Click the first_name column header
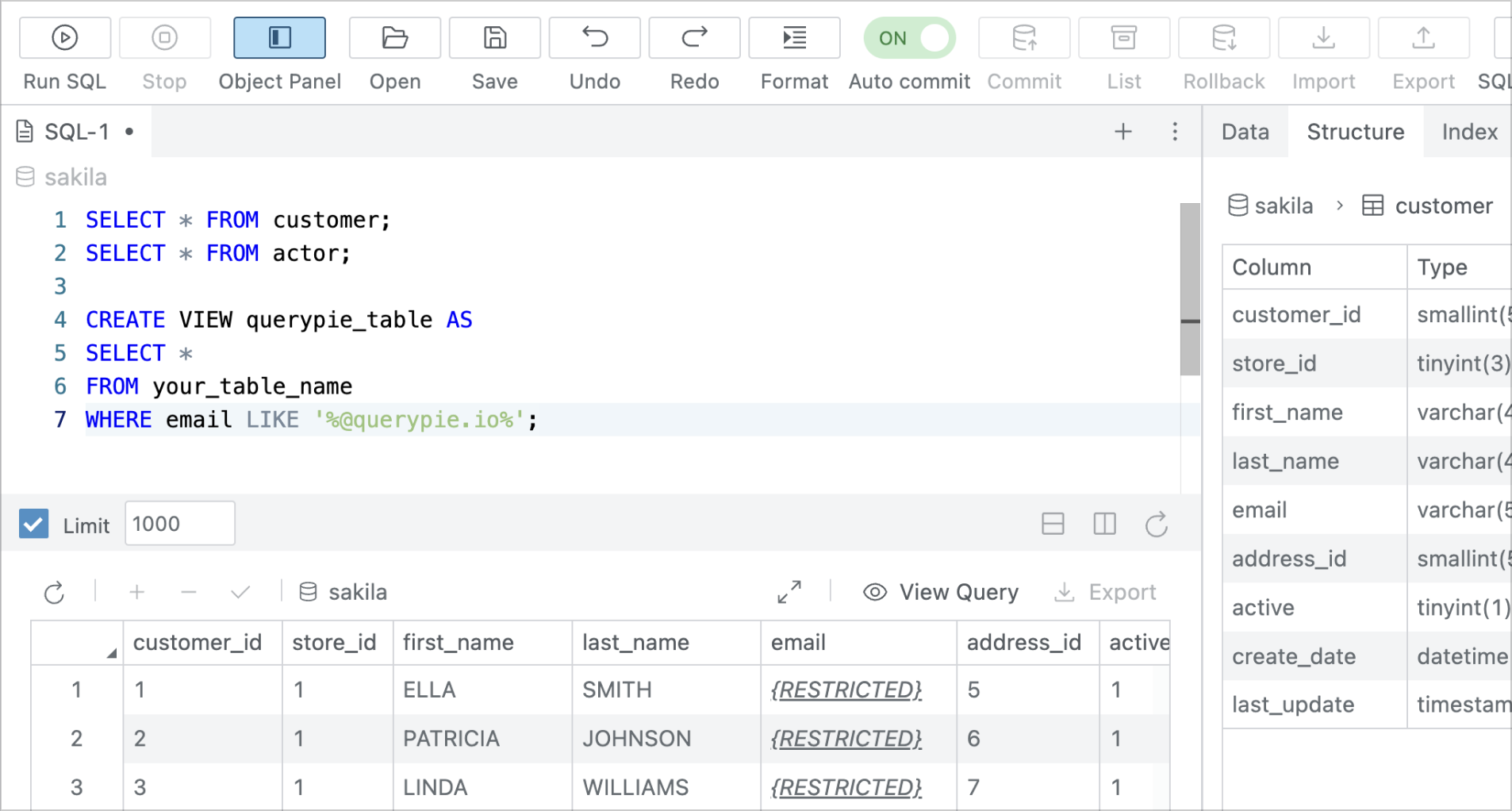1512x811 pixels. [x=482, y=643]
